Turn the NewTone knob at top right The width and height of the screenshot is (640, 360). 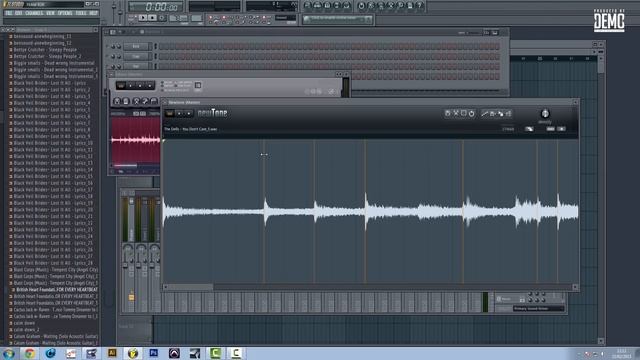tap(545, 113)
